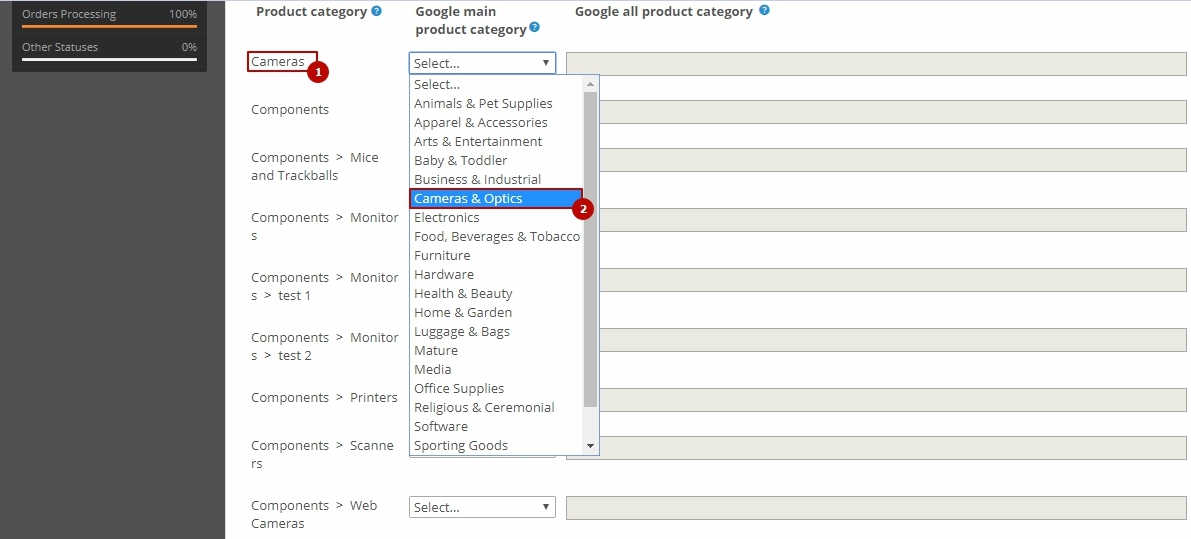Click the scroll up arrow in dropdown list
The image size is (1191, 539).
(590, 84)
